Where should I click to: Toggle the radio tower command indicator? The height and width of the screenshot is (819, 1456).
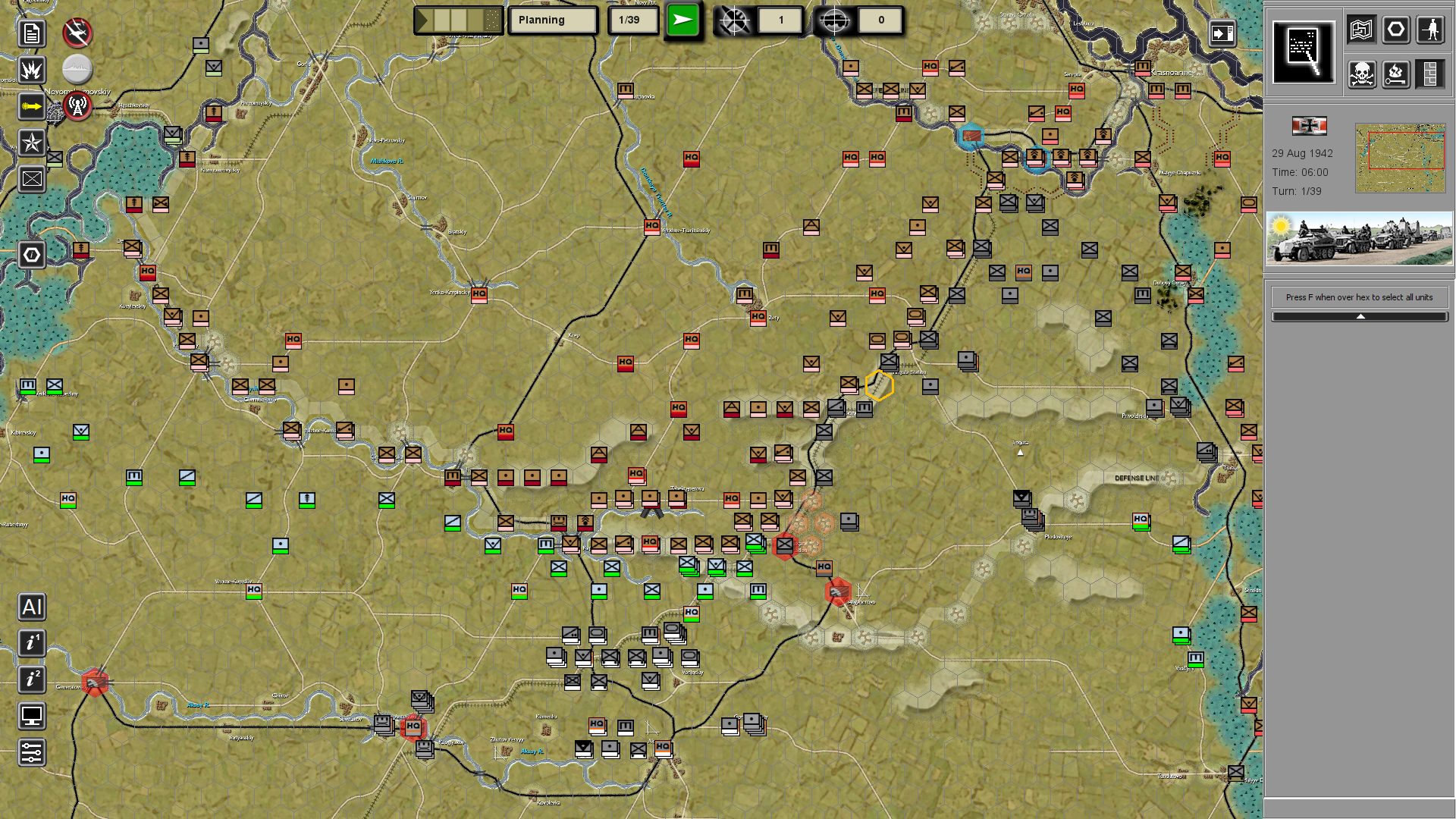[77, 106]
